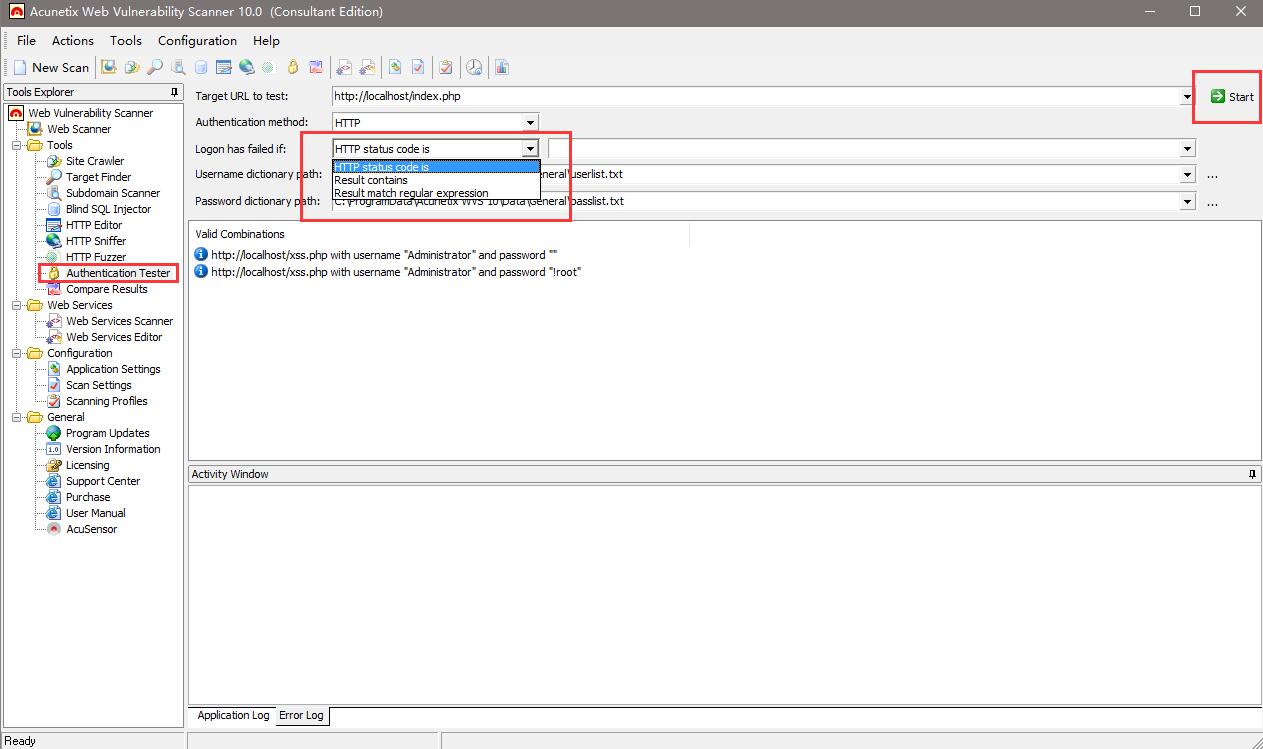Open Target Finder from the toolbar magnifier icon
Image resolution: width=1263 pixels, height=749 pixels.
pyautogui.click(x=155, y=67)
